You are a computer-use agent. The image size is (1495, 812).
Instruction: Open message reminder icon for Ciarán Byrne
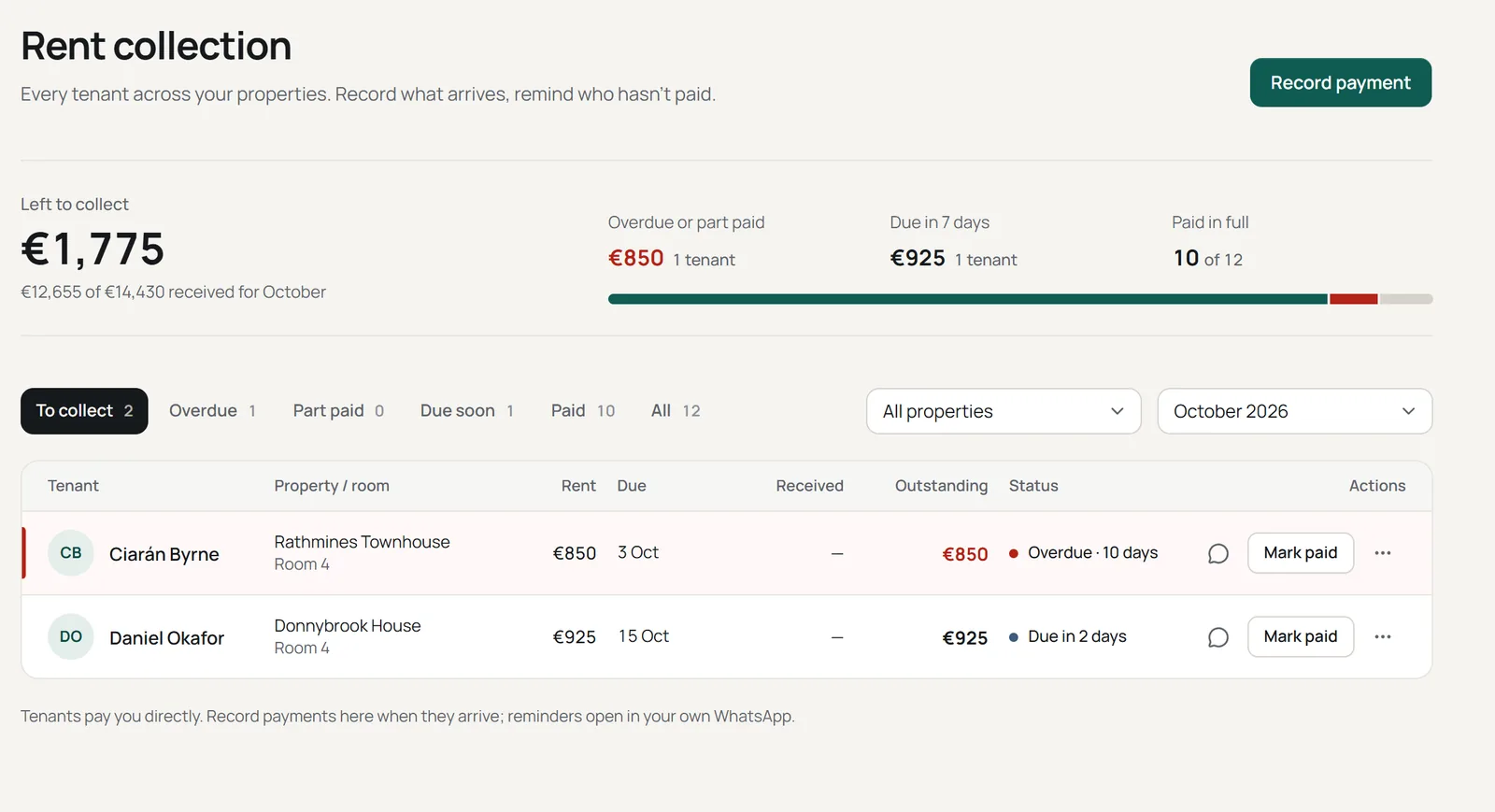1217,554
